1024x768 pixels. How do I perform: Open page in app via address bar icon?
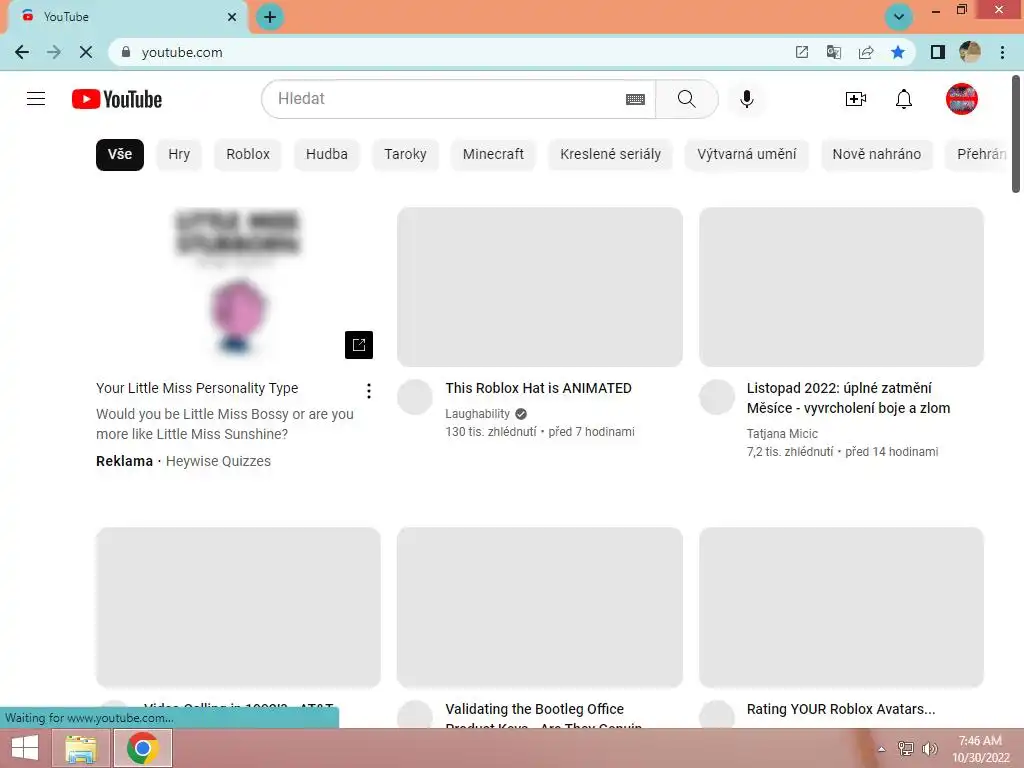[x=801, y=52]
